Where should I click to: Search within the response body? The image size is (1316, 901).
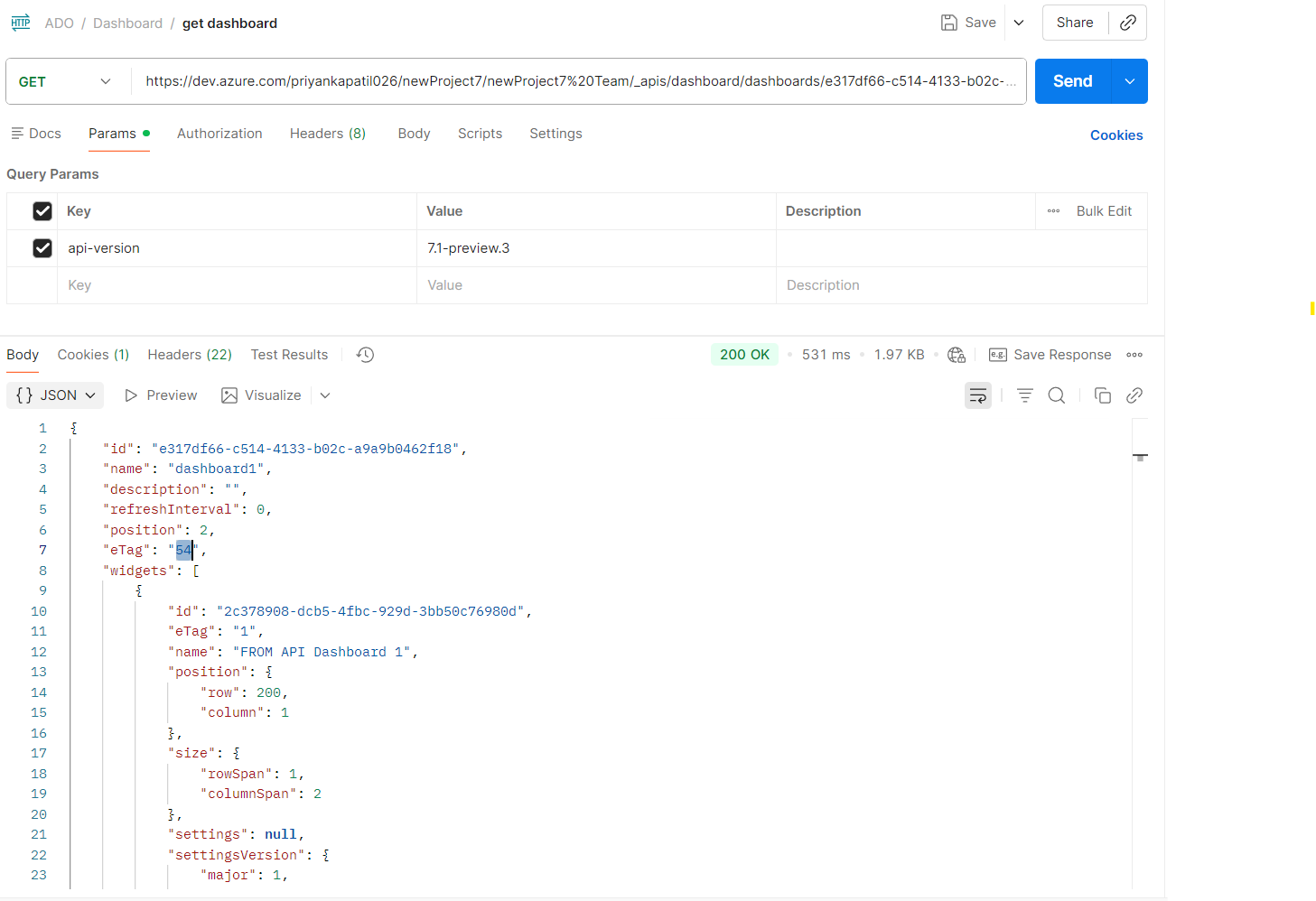pos(1057,395)
